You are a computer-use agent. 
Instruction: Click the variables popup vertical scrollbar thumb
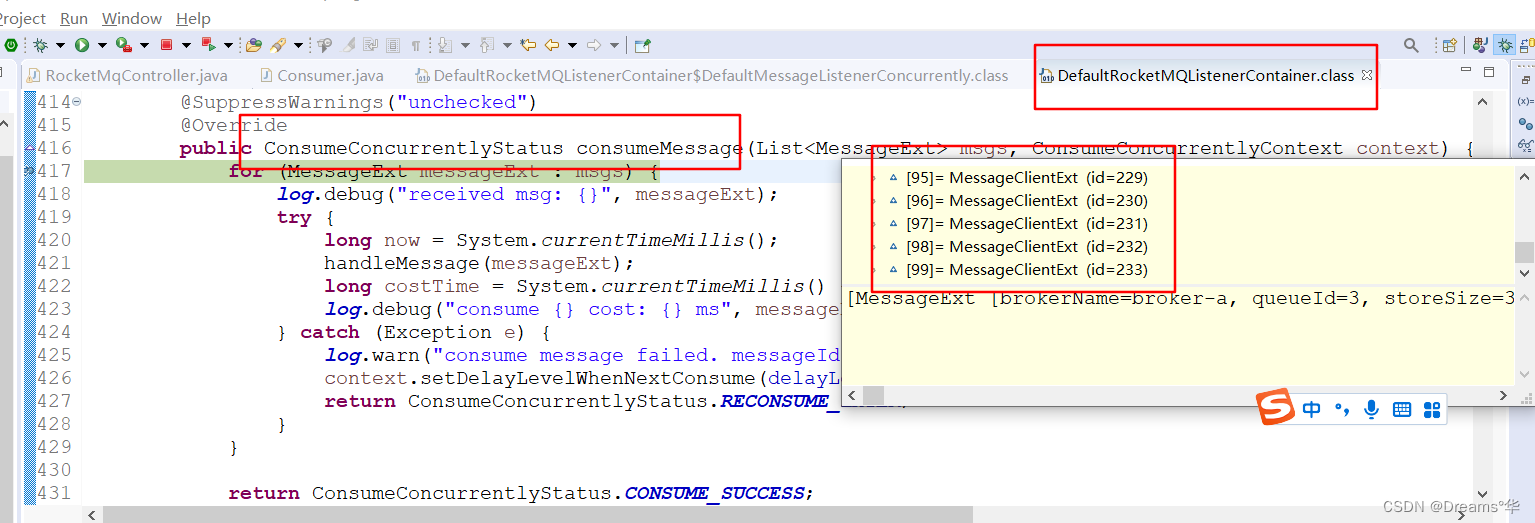(x=1523, y=252)
